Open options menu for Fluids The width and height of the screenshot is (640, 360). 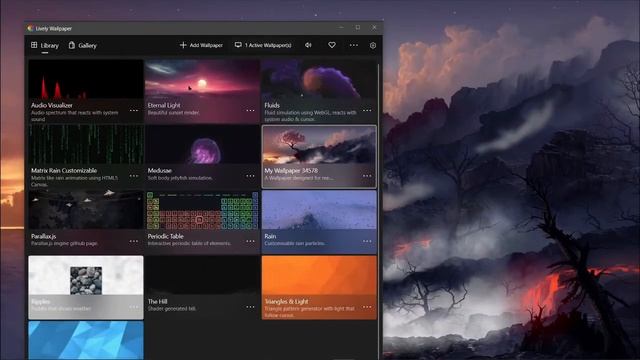(x=367, y=110)
